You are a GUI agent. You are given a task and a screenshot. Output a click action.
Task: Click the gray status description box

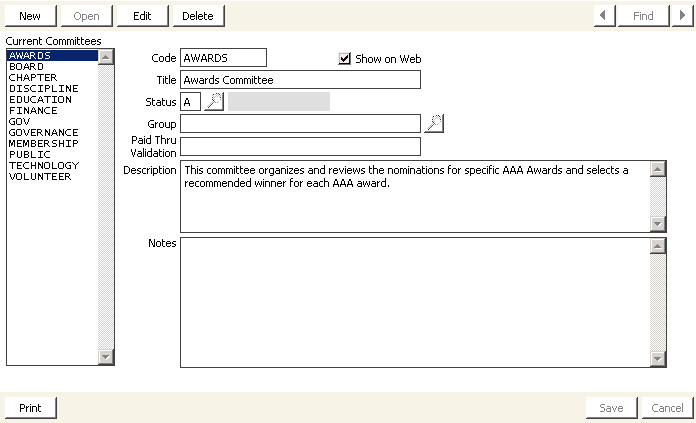279,102
